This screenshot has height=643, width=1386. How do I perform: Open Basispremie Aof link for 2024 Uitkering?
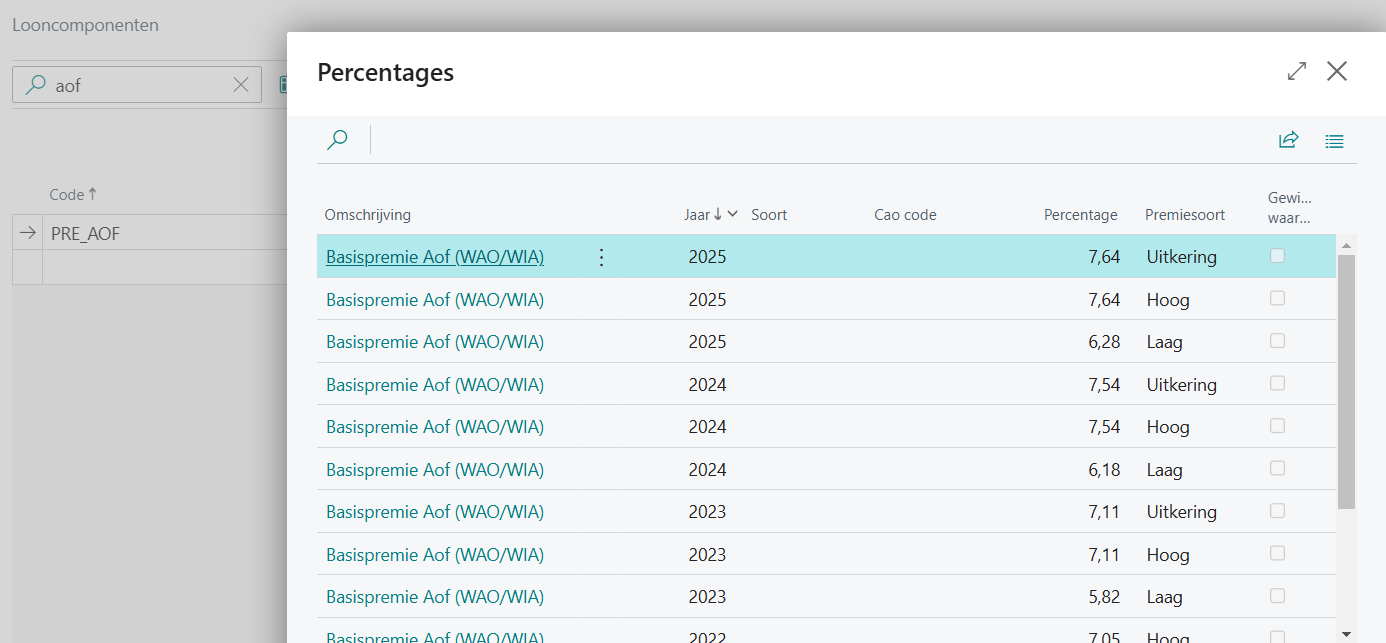click(x=435, y=385)
